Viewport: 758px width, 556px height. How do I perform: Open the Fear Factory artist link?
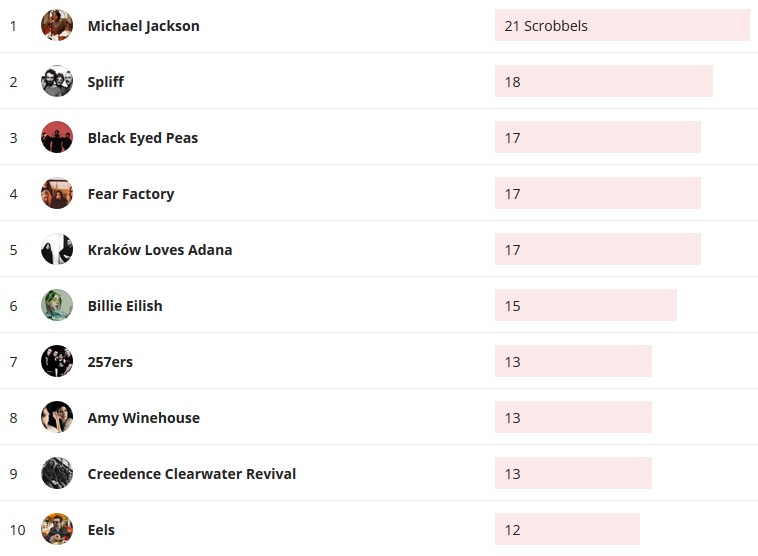coord(131,194)
